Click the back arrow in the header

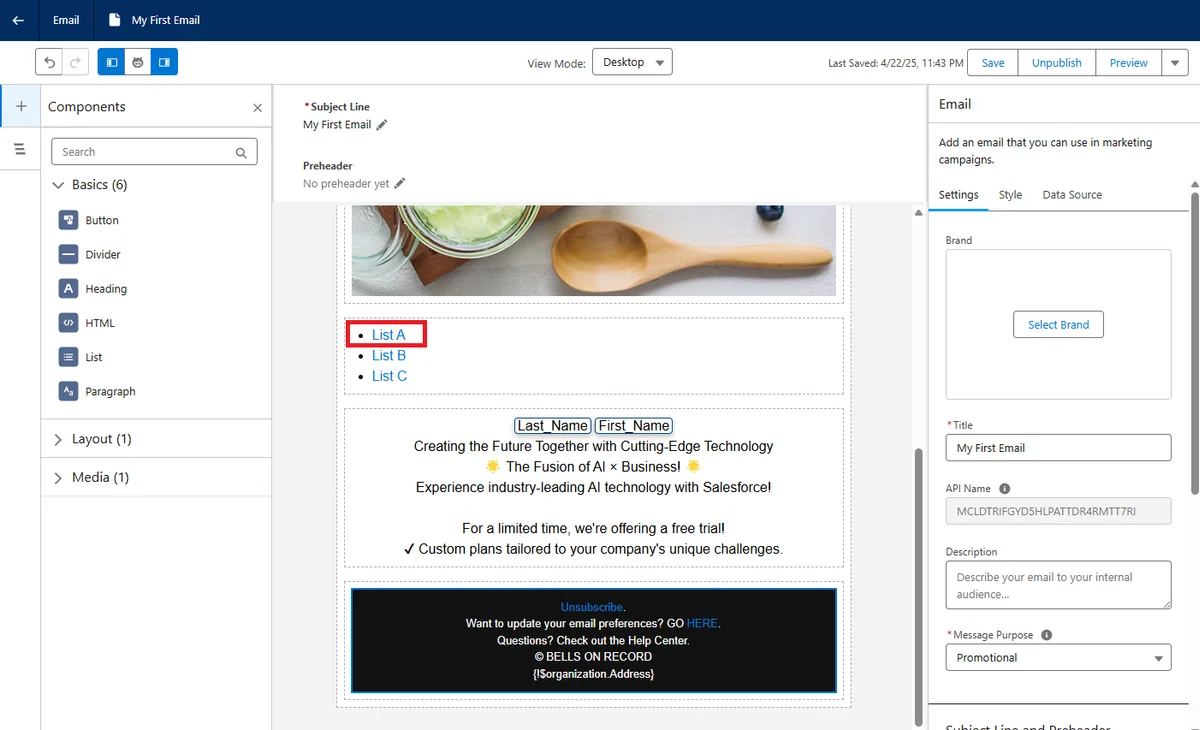(18, 20)
